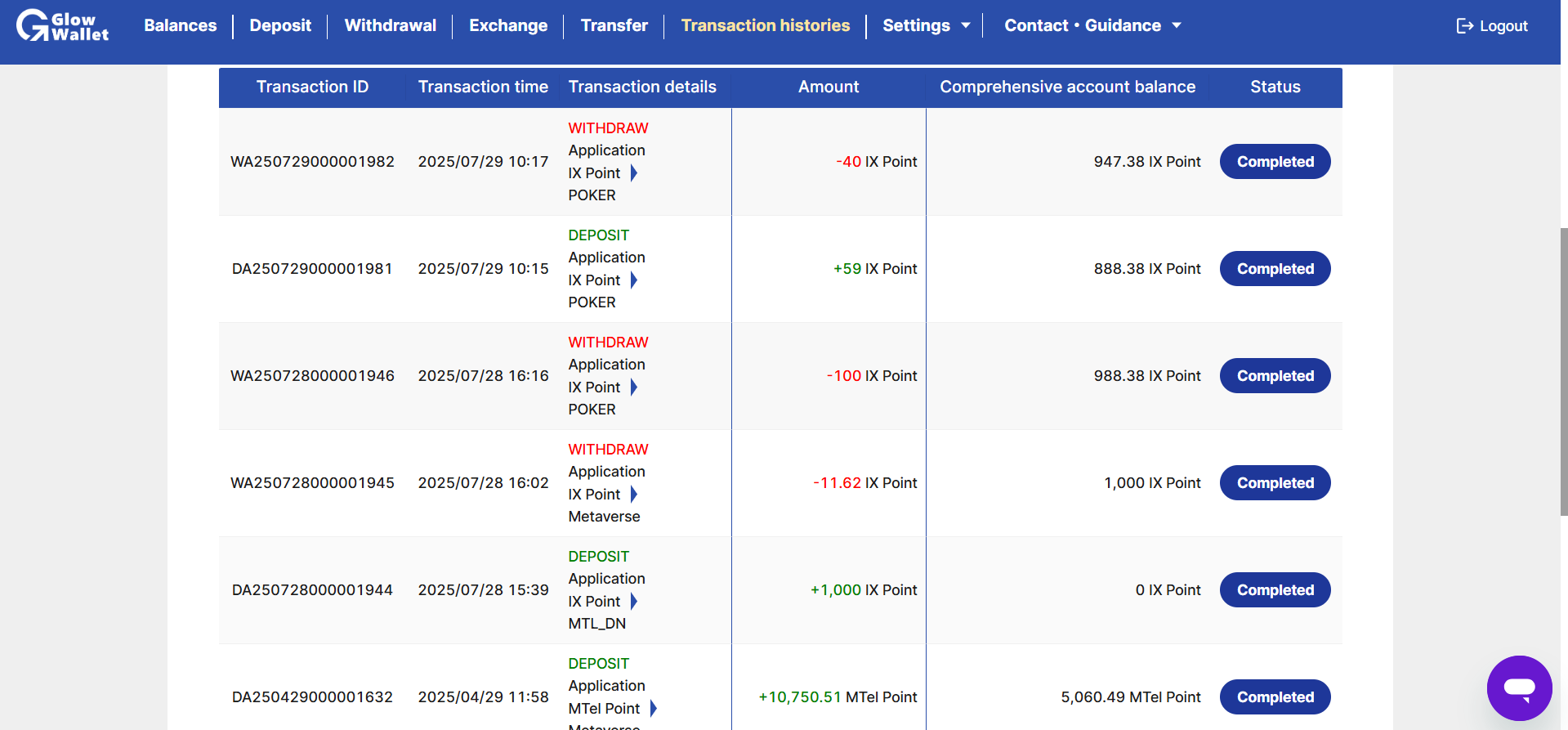Image resolution: width=1568 pixels, height=730 pixels.
Task: Open the Balances page
Action: (x=181, y=25)
